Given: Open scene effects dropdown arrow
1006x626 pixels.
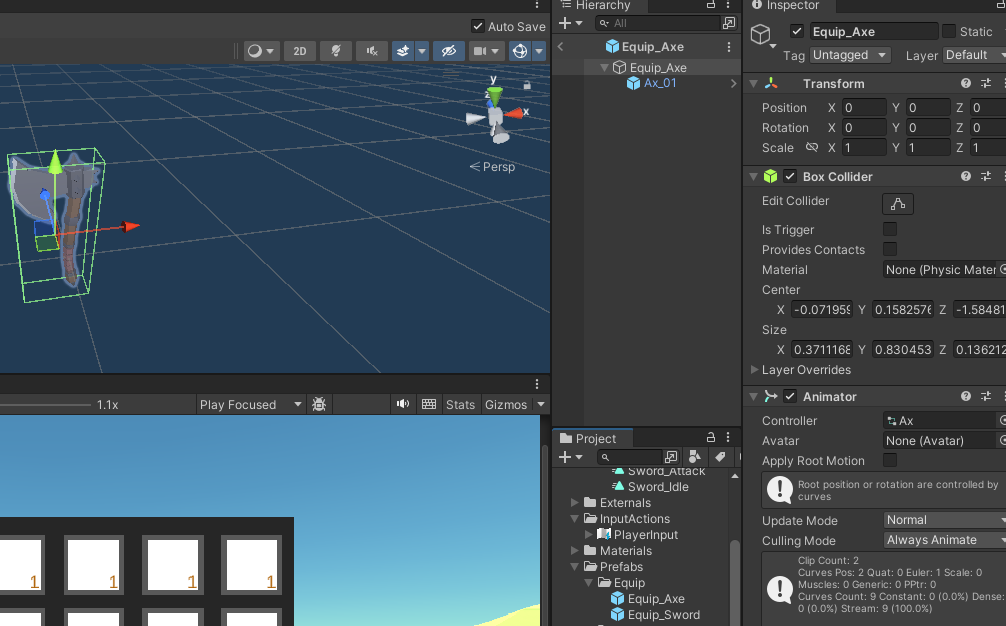Looking at the screenshot, I should point(422,51).
